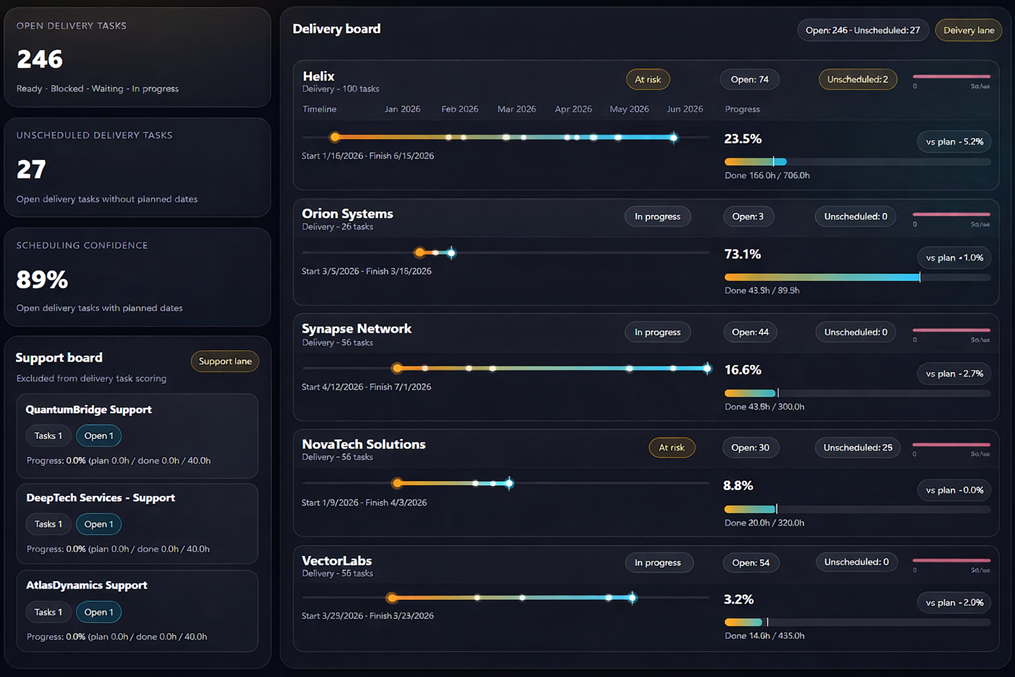This screenshot has height=677, width=1015.
Task: Click Orion Systems' In progress badge
Action: 657,216
